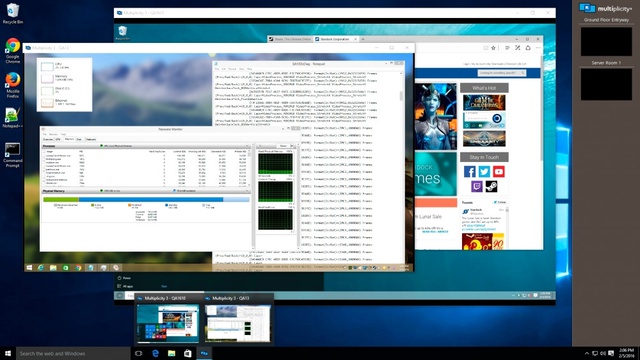640x360 pixels.
Task: Click Start on the QA13 remote taskbar
Action: click(x=29, y=268)
